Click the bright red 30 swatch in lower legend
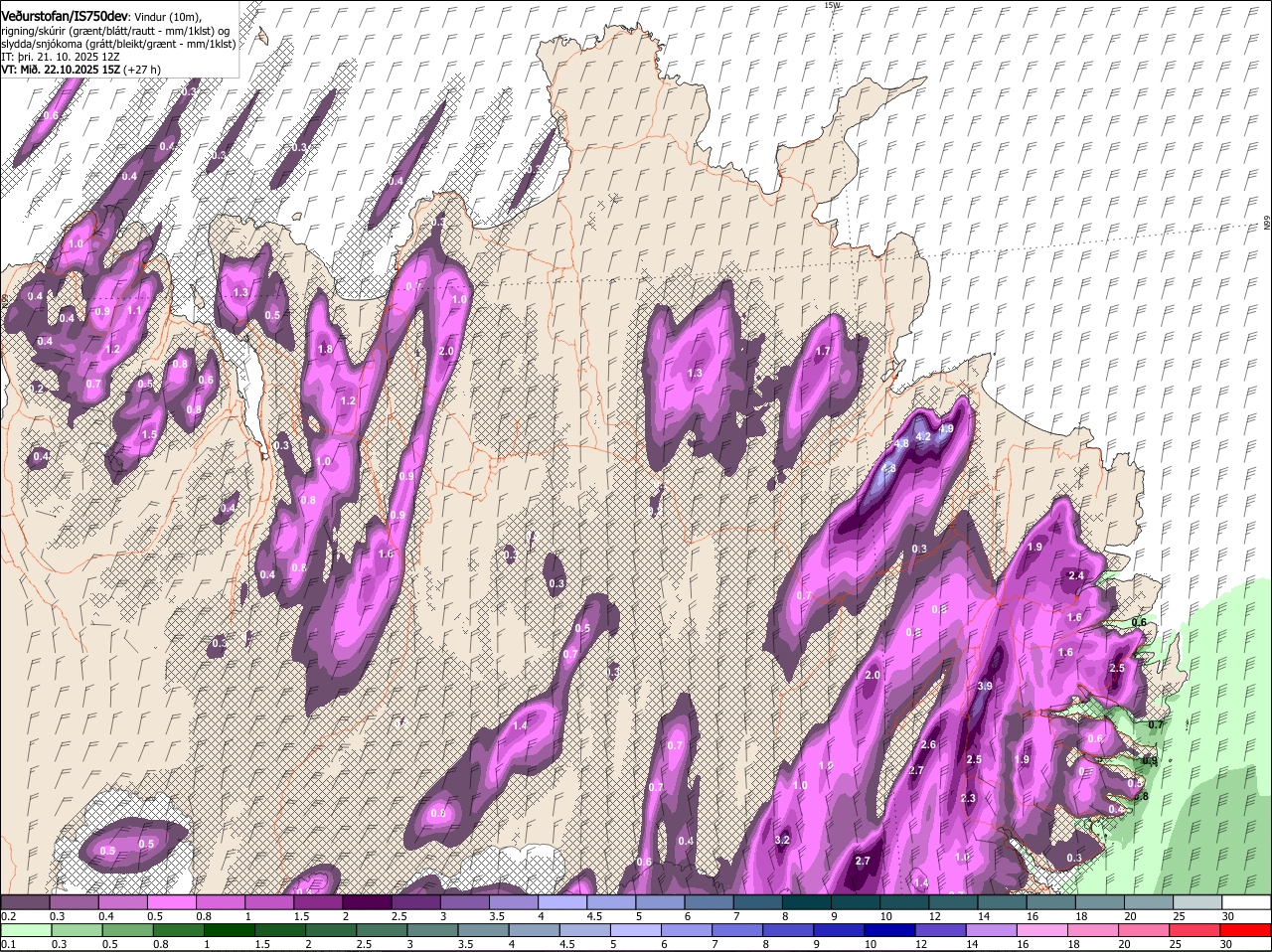 coord(1246,930)
